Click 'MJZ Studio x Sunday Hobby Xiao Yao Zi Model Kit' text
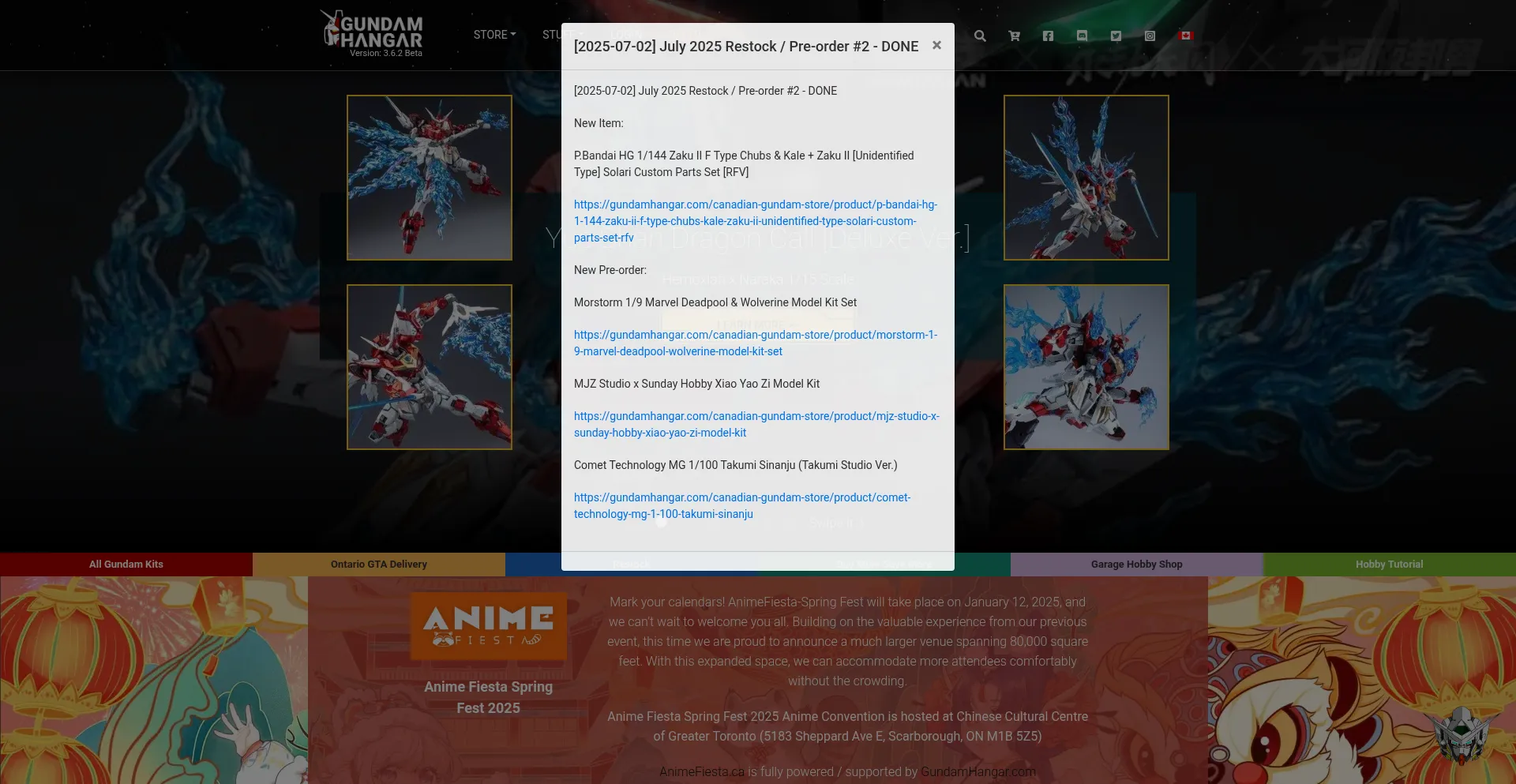Image resolution: width=1516 pixels, height=784 pixels. [x=696, y=384]
